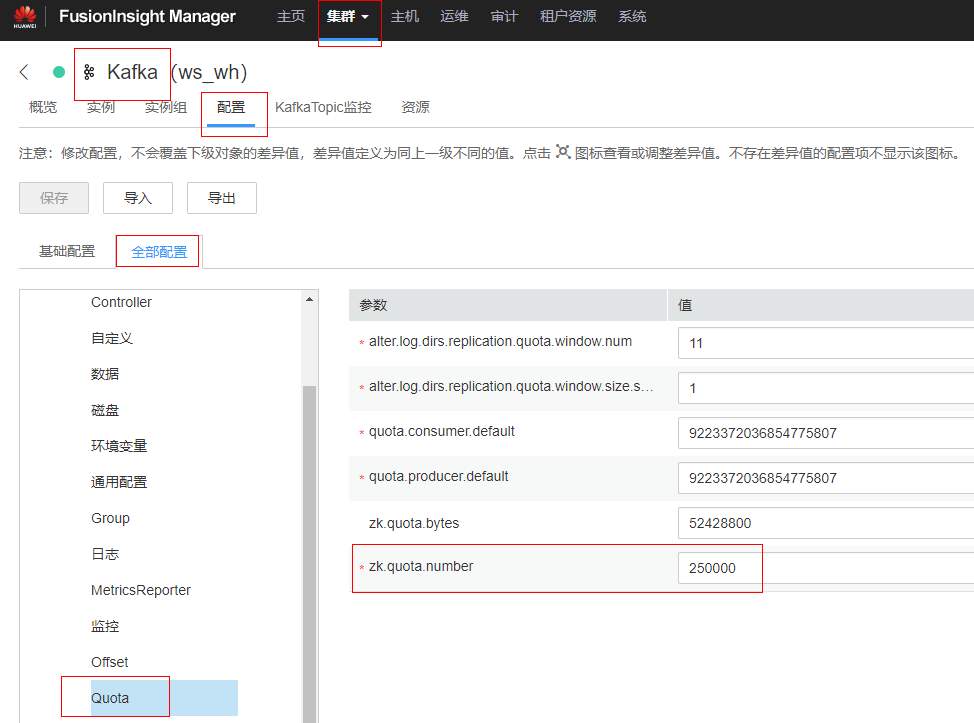Click the green running status indicator
974x723 pixels.
click(x=59, y=72)
